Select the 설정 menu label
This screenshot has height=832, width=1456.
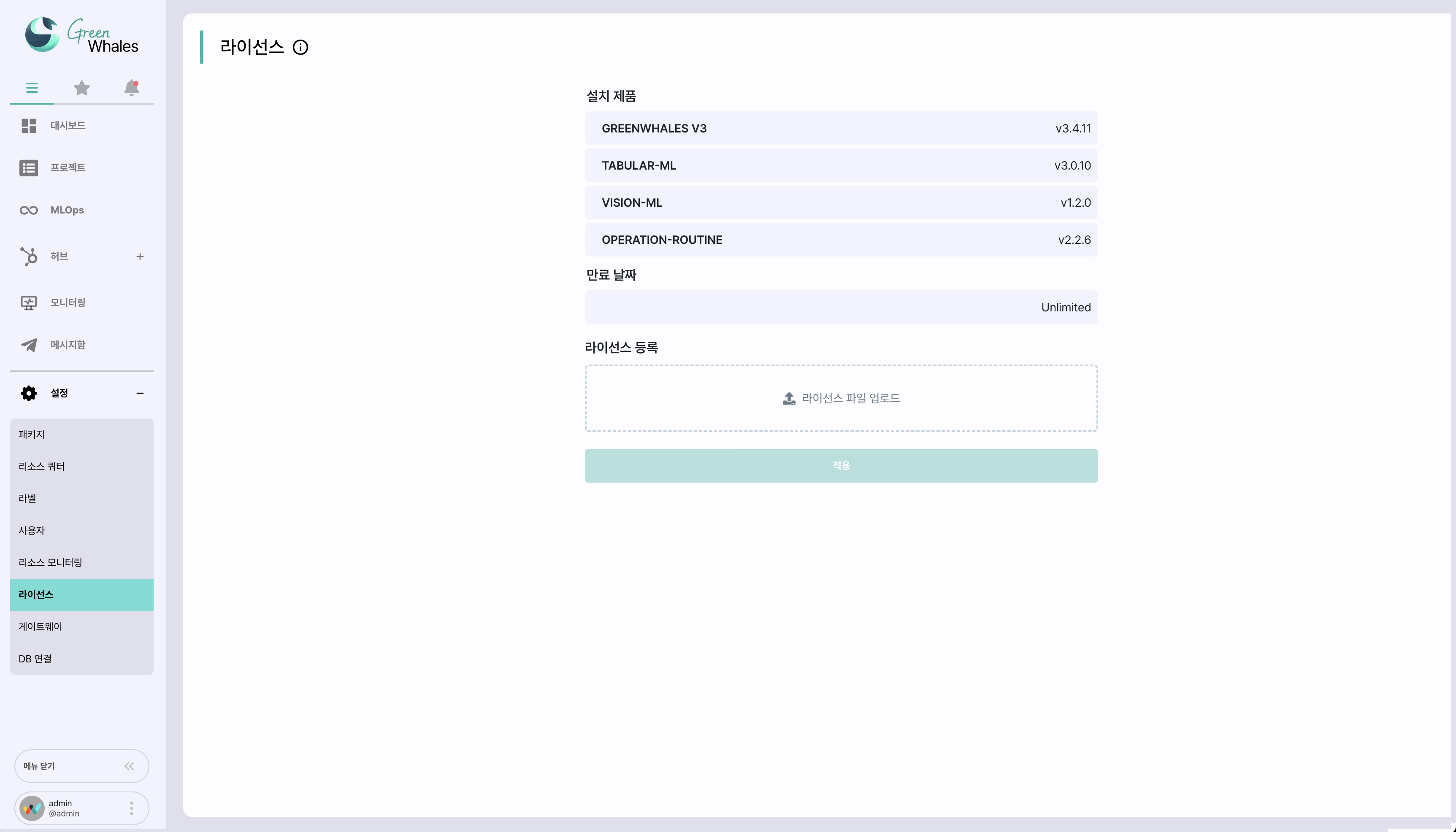click(60, 392)
